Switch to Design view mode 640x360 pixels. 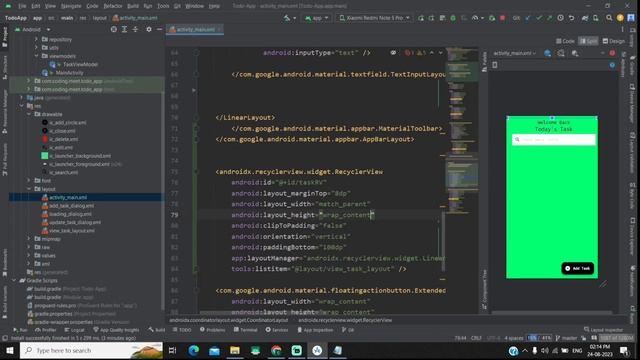click(613, 41)
